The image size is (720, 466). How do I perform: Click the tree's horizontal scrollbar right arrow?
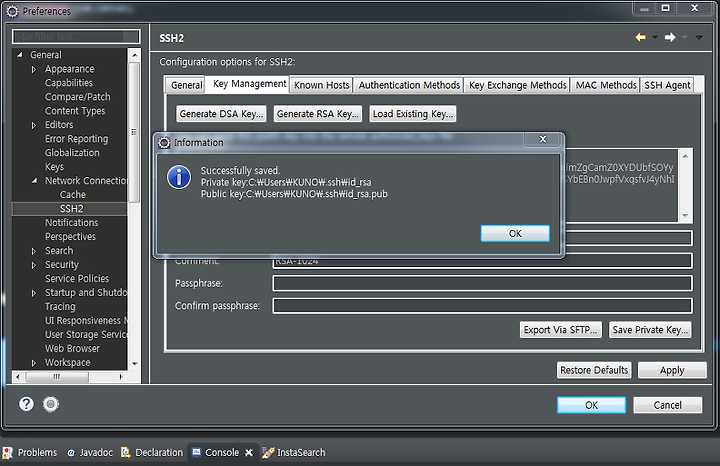tap(121, 377)
